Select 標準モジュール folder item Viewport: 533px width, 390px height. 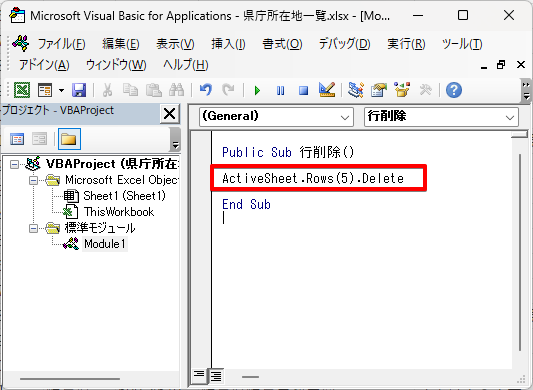pyautogui.click(x=100, y=228)
